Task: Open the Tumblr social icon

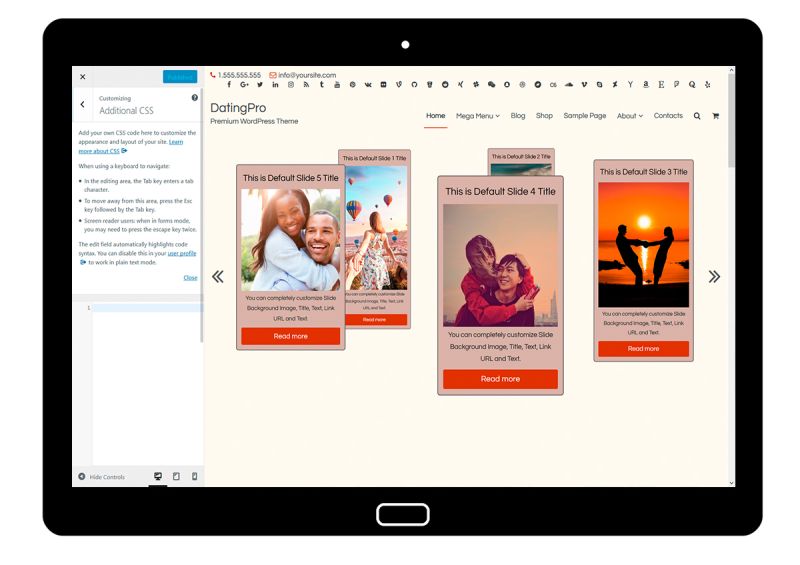Action: [x=321, y=85]
